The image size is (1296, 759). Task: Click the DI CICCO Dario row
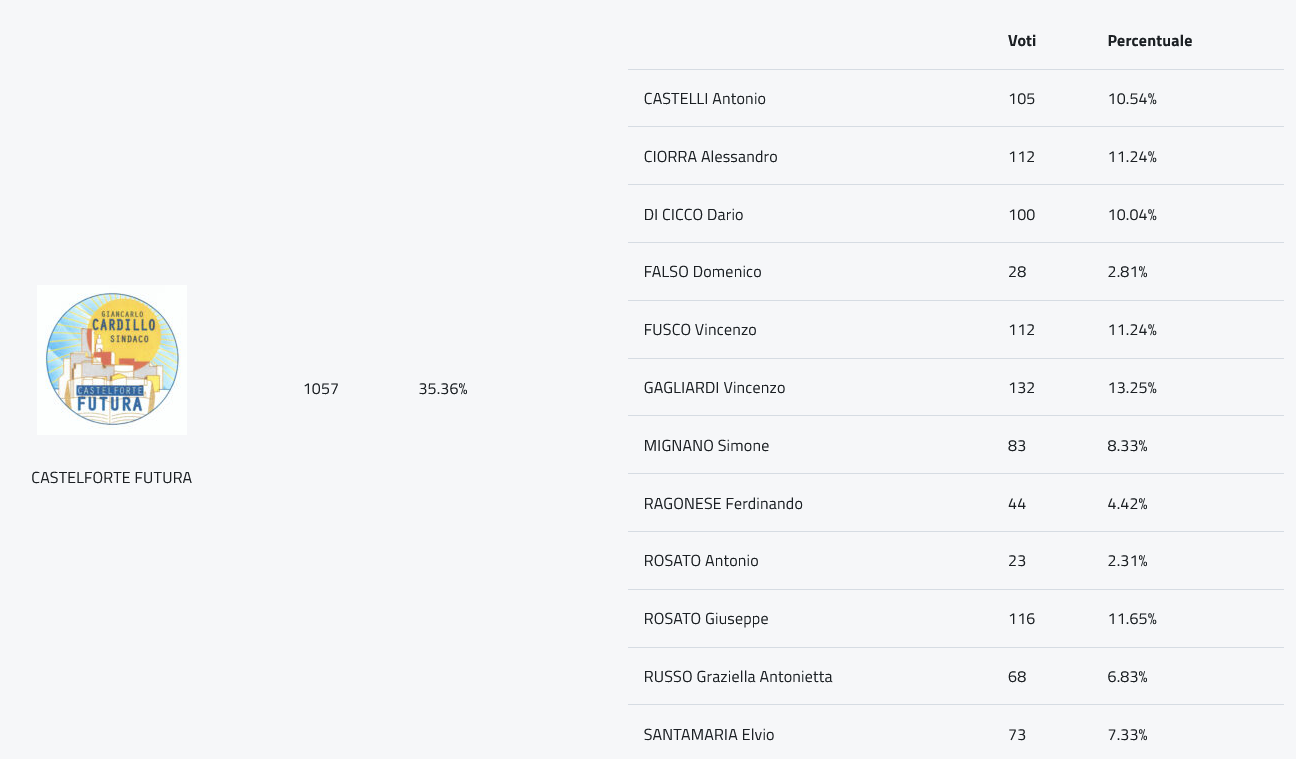pos(956,214)
